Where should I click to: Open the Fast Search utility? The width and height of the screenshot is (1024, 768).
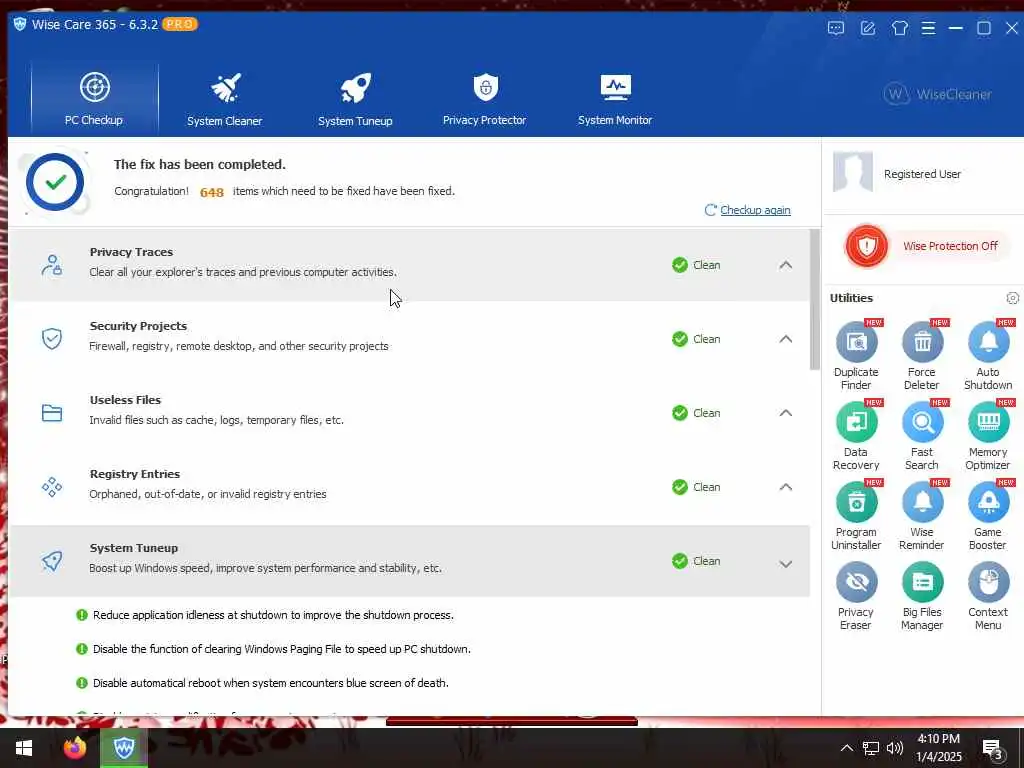click(922, 436)
